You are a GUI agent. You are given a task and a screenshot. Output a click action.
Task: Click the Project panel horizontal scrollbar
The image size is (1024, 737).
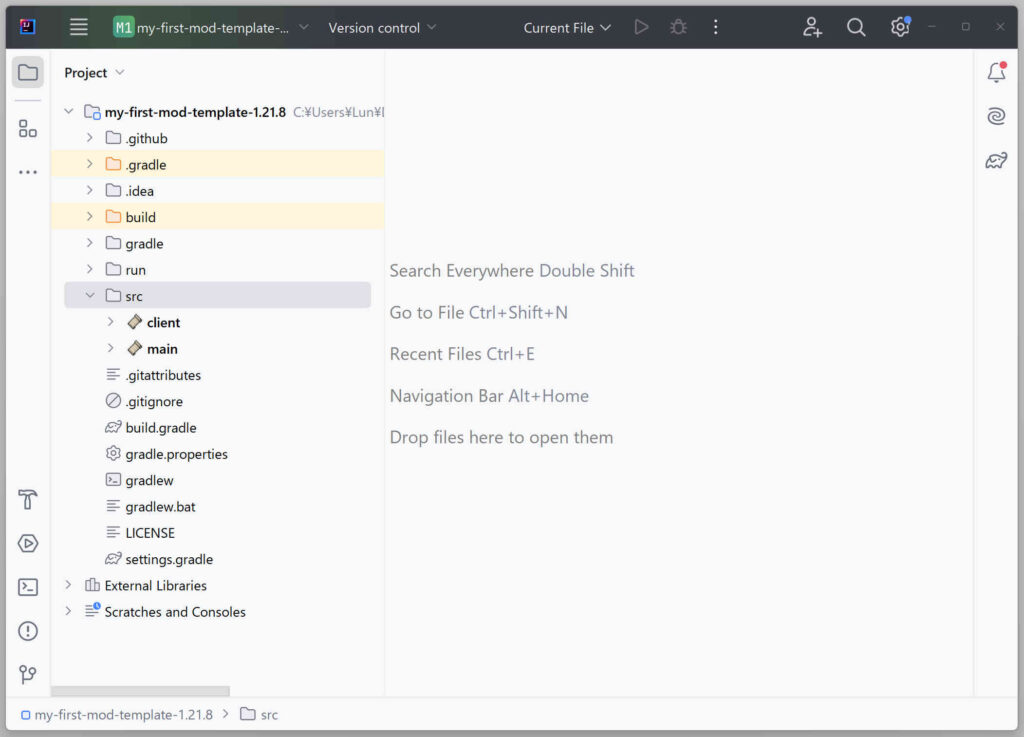(140, 691)
